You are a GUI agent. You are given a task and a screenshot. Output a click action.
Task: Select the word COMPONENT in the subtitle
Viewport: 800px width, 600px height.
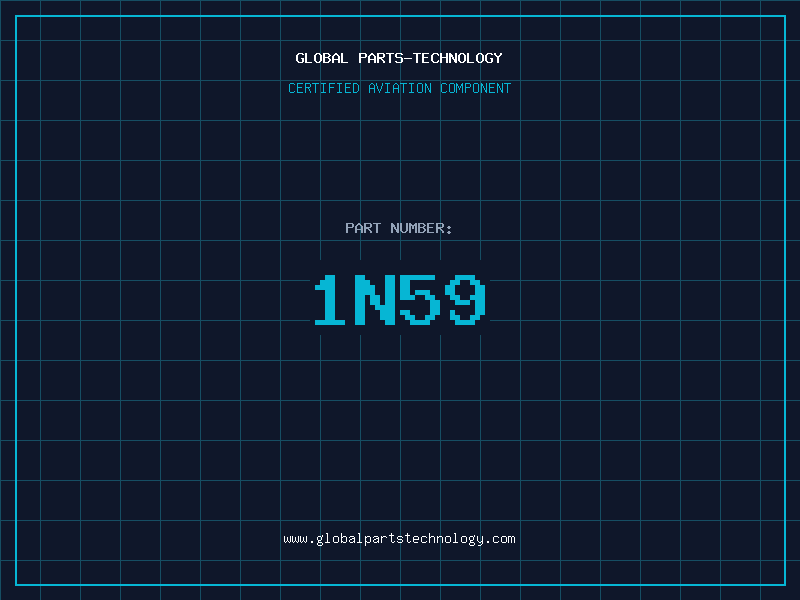(x=476, y=88)
